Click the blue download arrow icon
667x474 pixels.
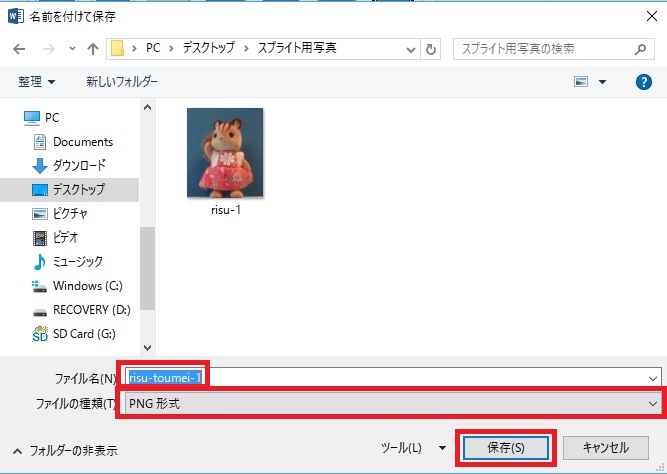[40, 166]
